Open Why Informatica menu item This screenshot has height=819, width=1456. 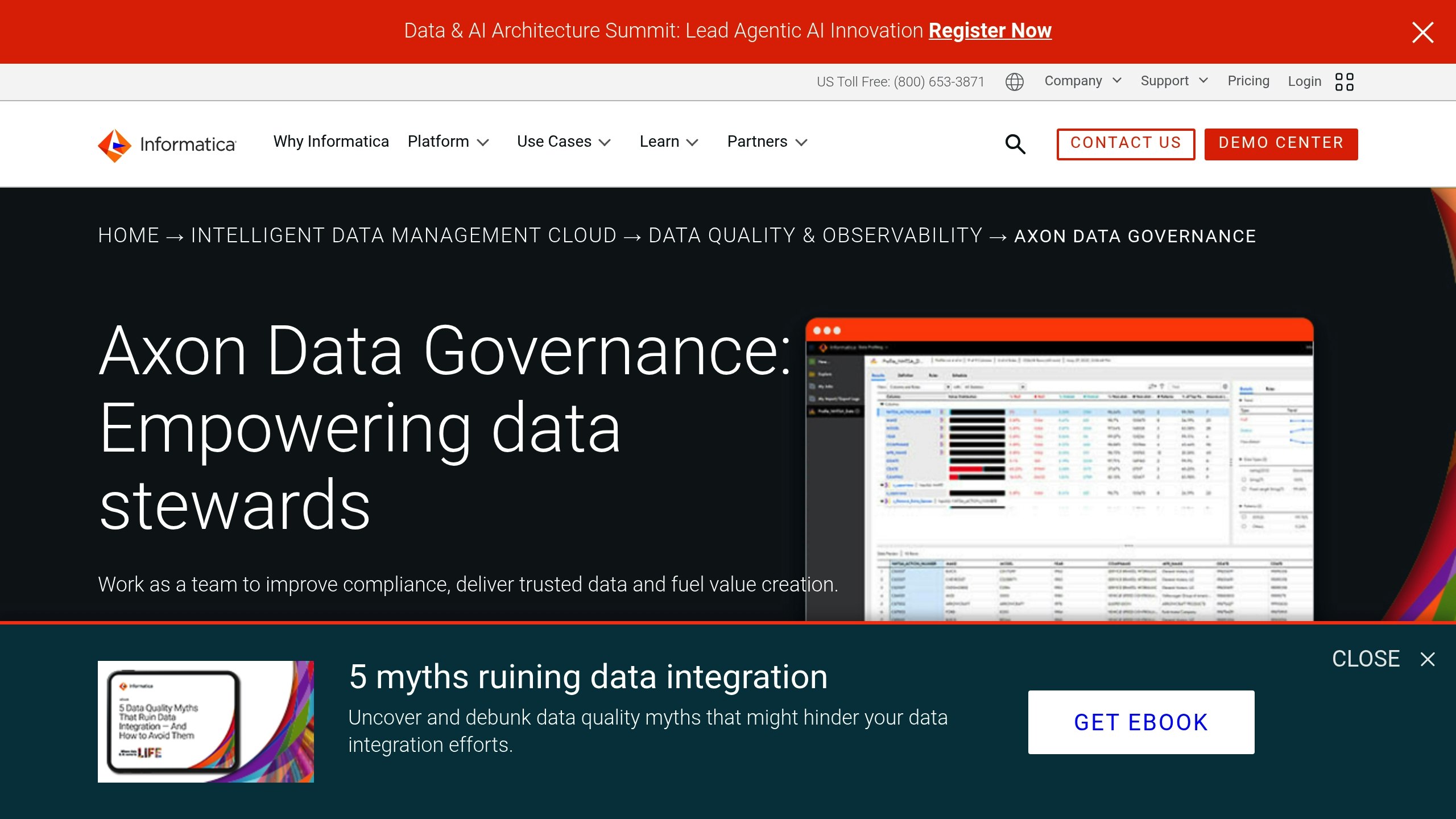tap(331, 142)
